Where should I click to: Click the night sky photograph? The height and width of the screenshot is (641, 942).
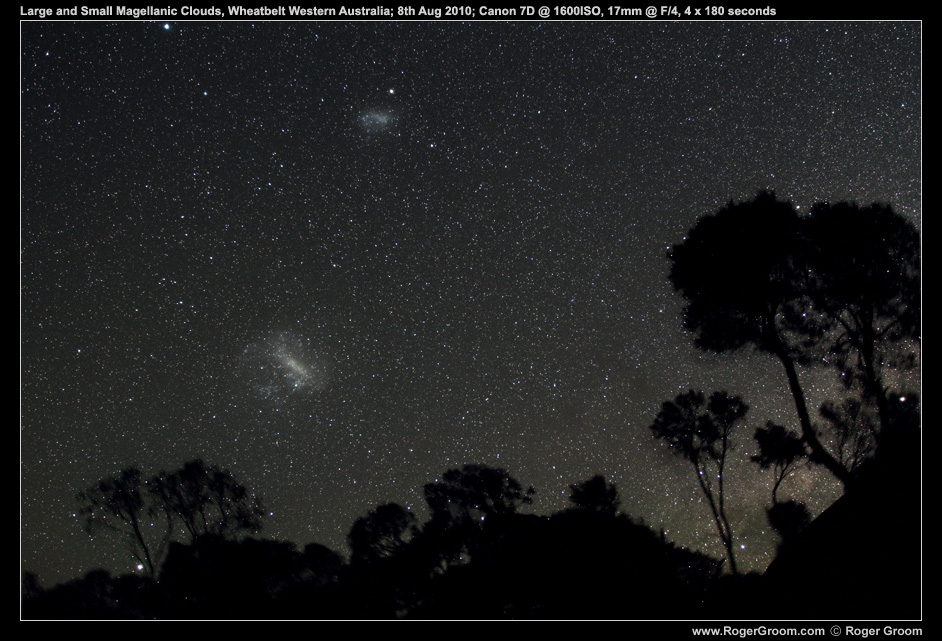[471, 321]
